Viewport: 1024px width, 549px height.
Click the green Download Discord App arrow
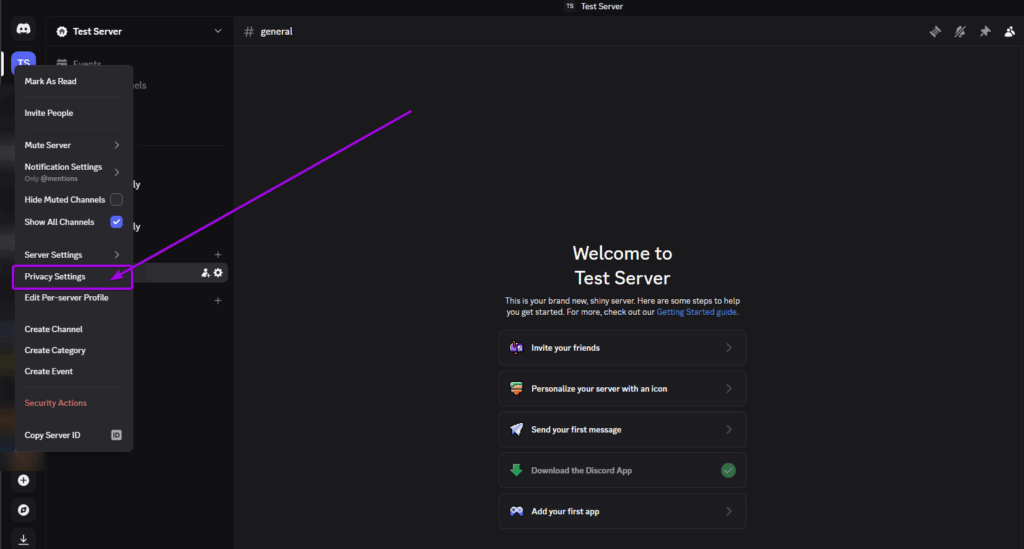(516, 470)
